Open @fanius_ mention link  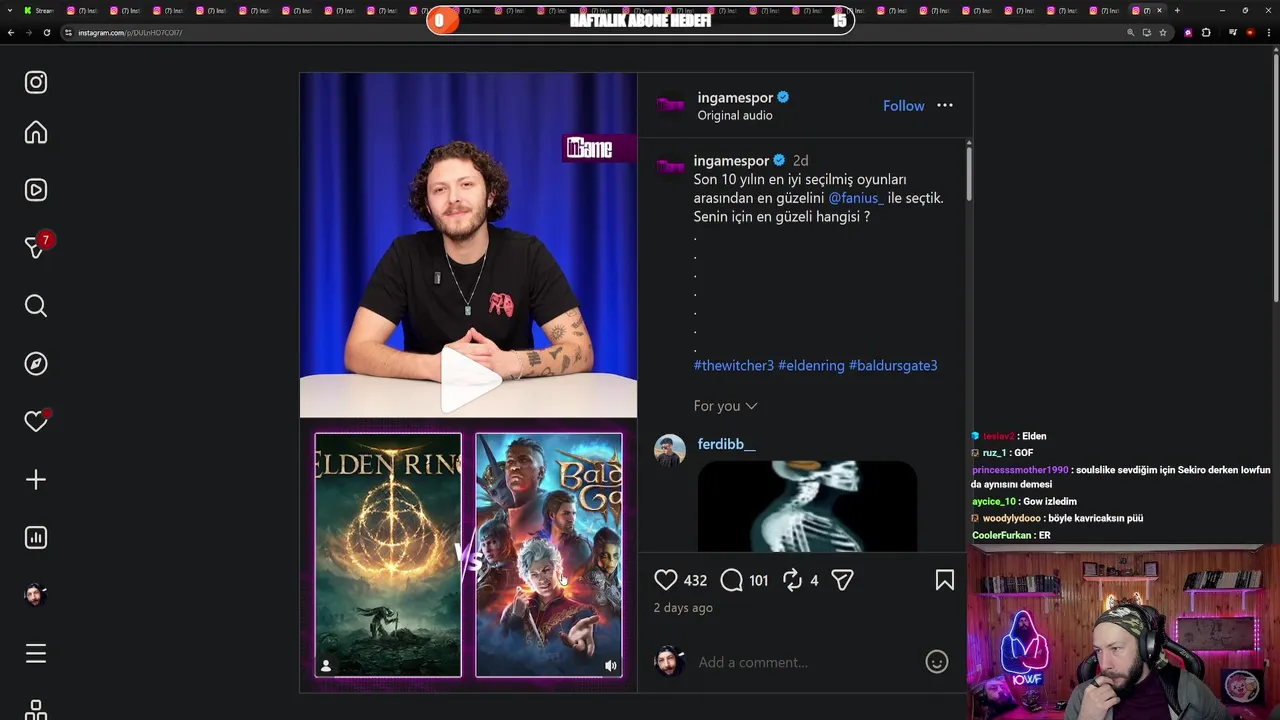point(856,198)
